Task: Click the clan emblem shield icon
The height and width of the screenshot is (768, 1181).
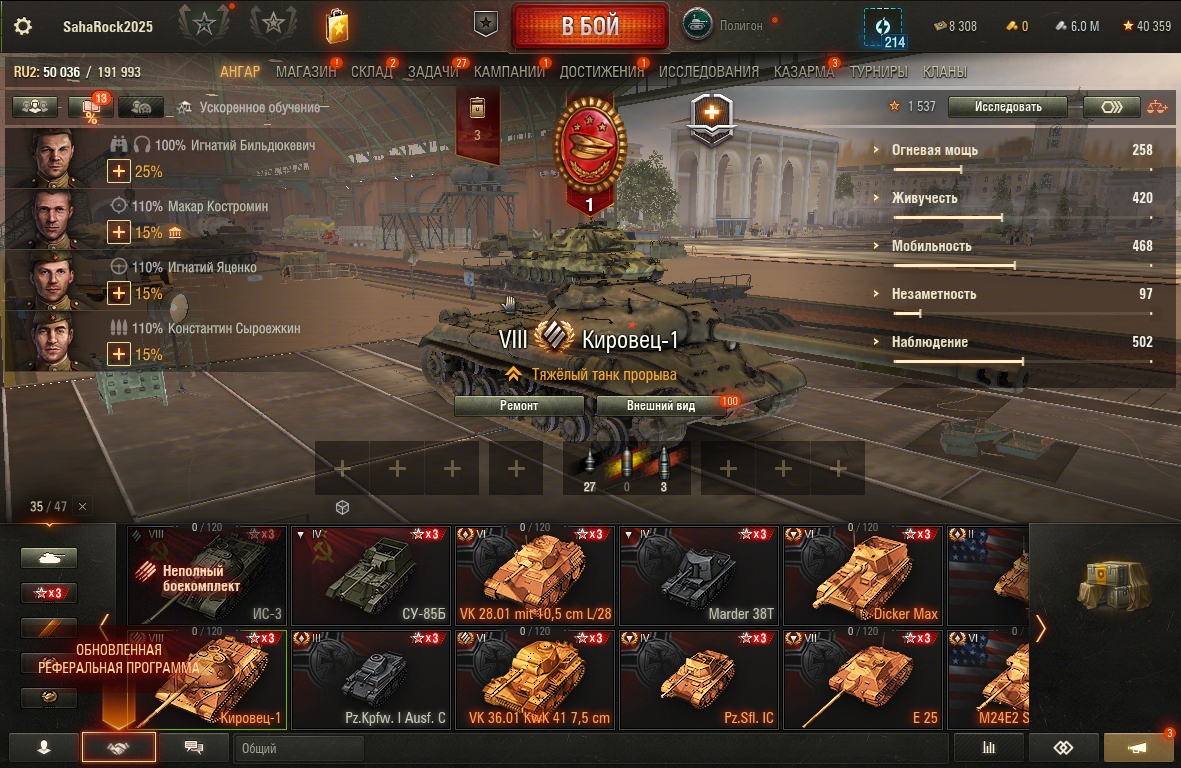Action: pos(486,24)
